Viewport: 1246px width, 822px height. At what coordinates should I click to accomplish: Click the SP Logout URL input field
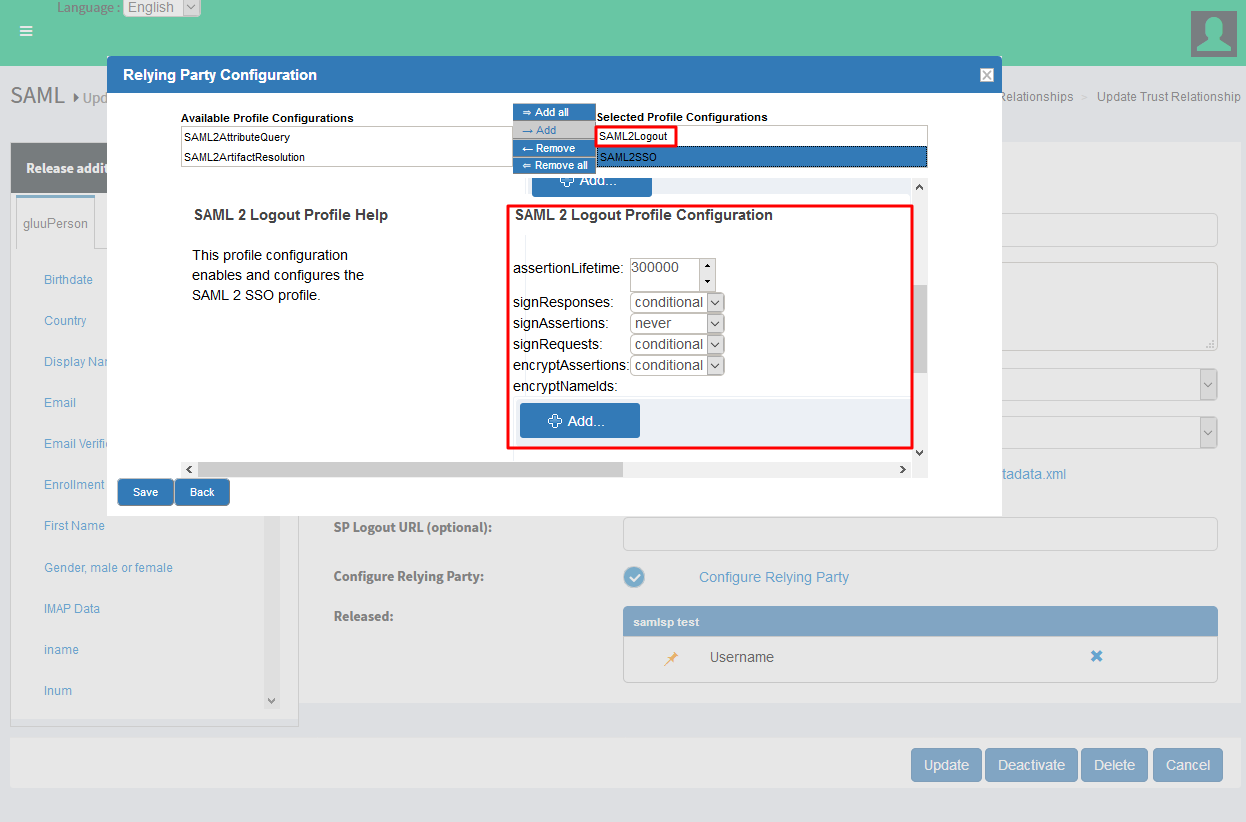pos(920,534)
